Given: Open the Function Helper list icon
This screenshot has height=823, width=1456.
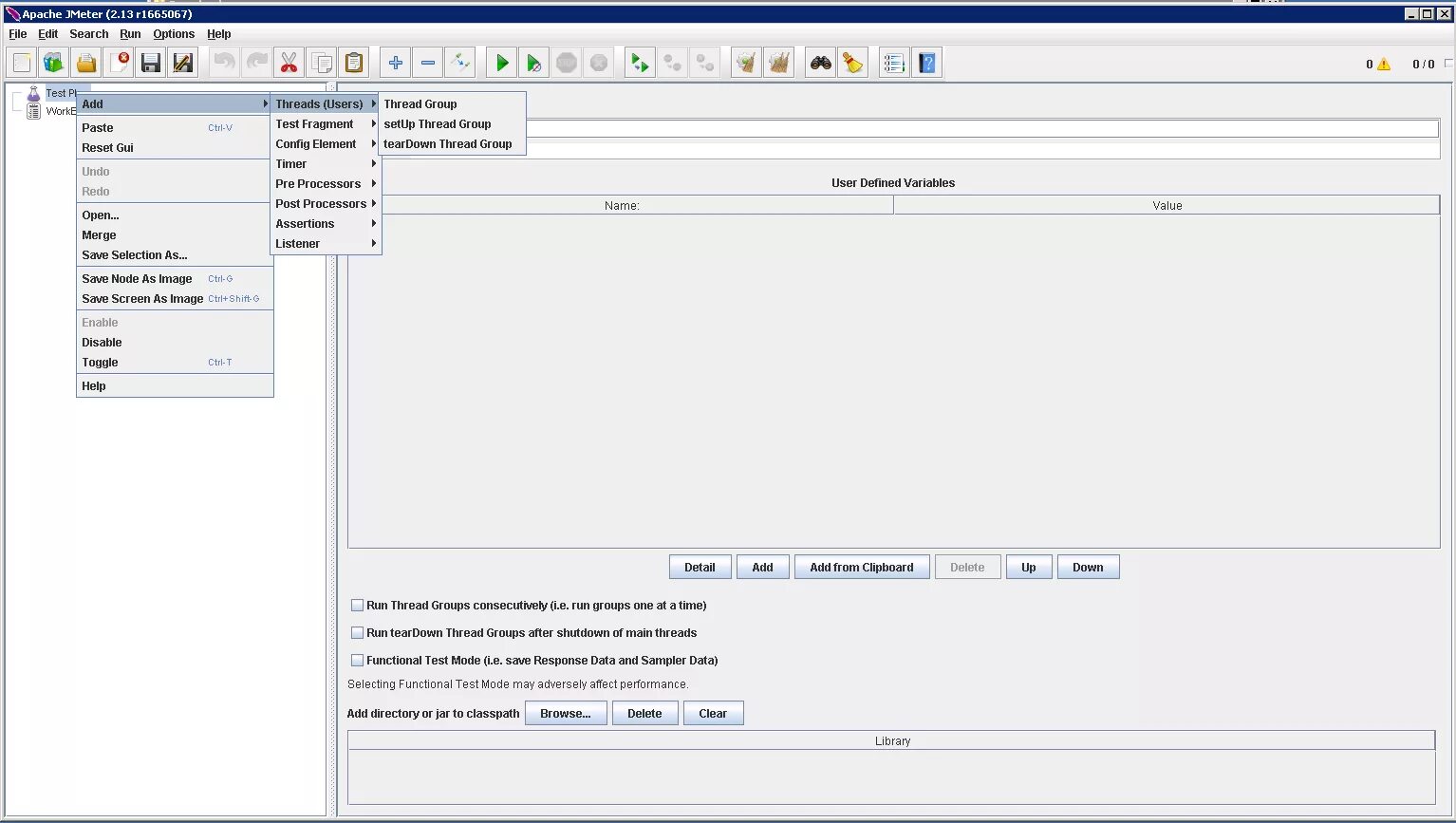Looking at the screenshot, I should click(893, 64).
